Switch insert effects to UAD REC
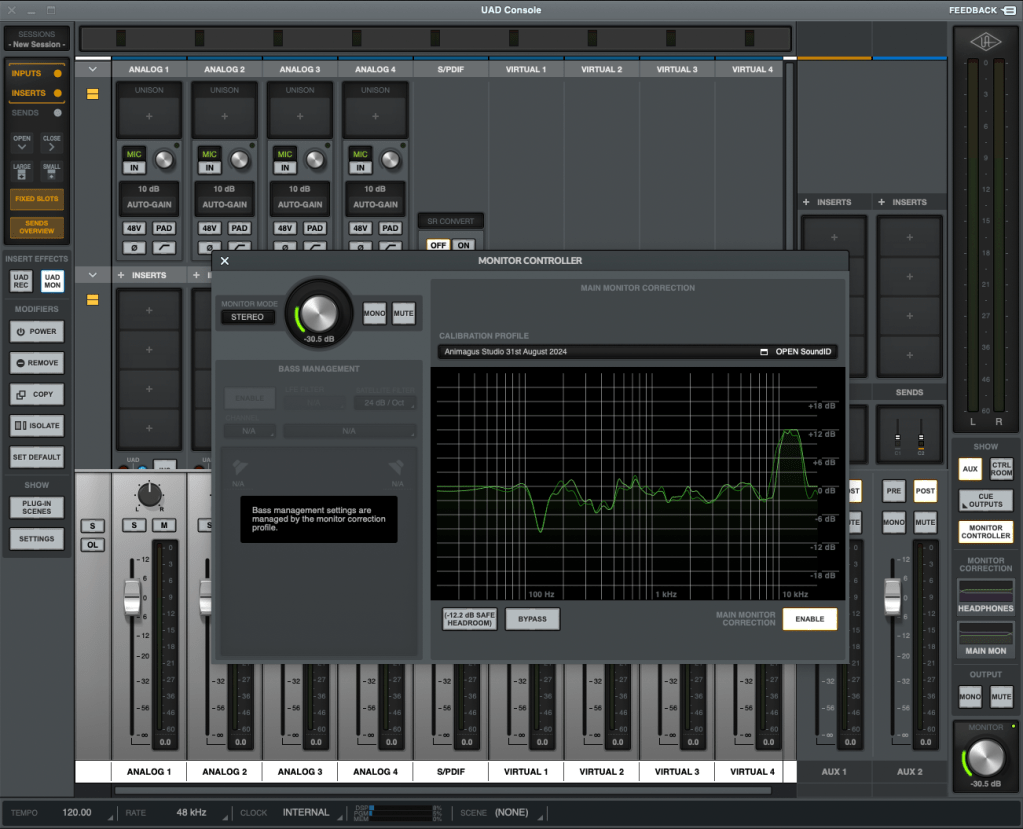This screenshot has width=1023, height=829. pos(20,281)
